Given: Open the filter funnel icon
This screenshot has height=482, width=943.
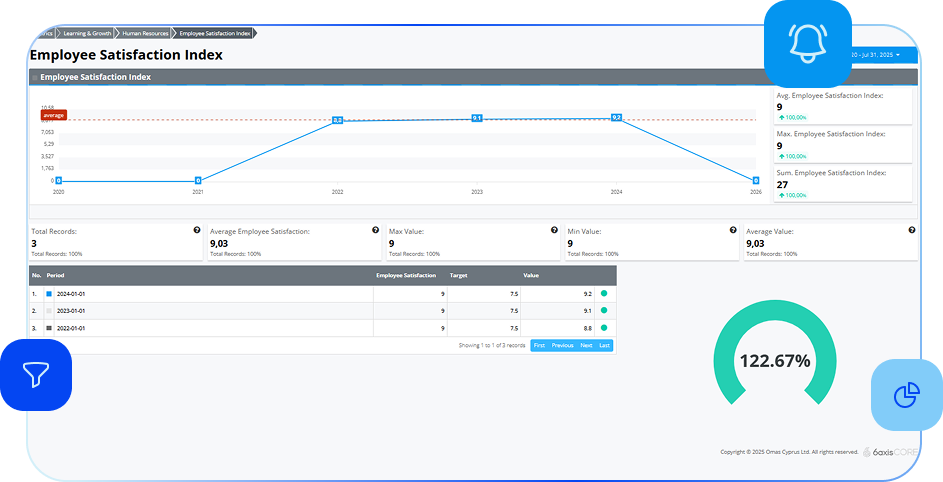Looking at the screenshot, I should coord(36,375).
